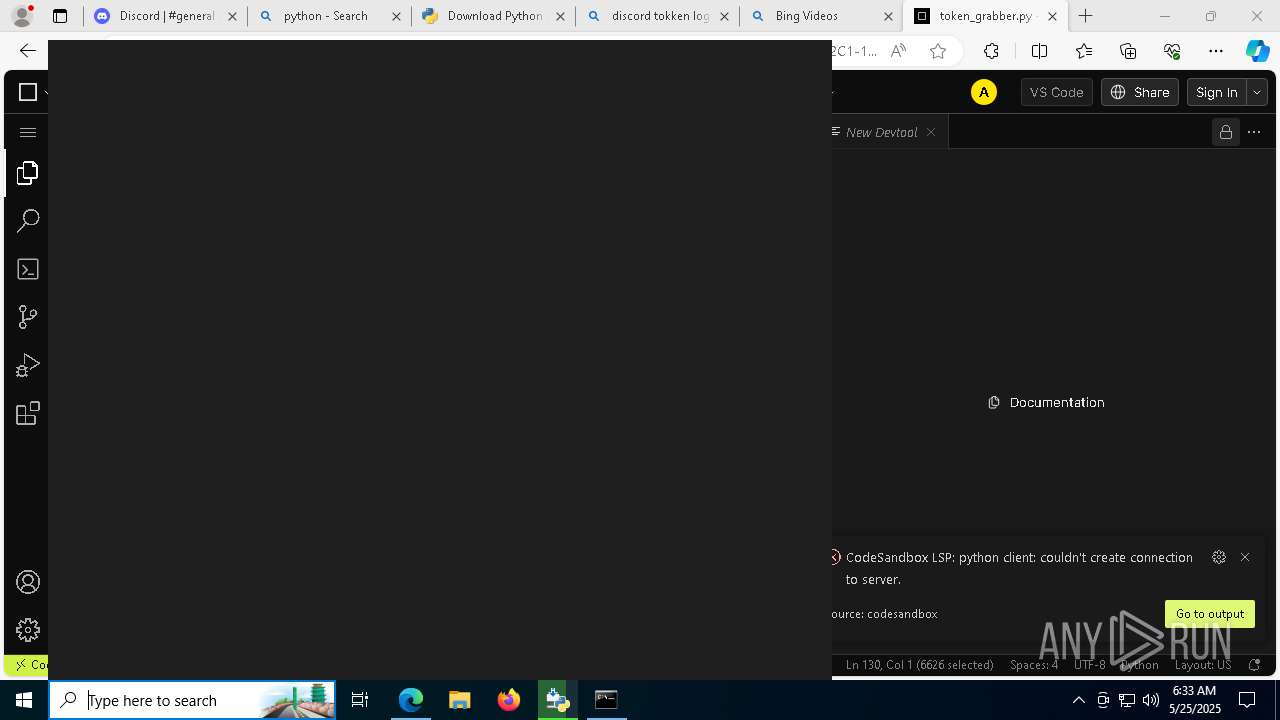Click the Sign In button
Image resolution: width=1280 pixels, height=720 pixels.
pos(1217,92)
